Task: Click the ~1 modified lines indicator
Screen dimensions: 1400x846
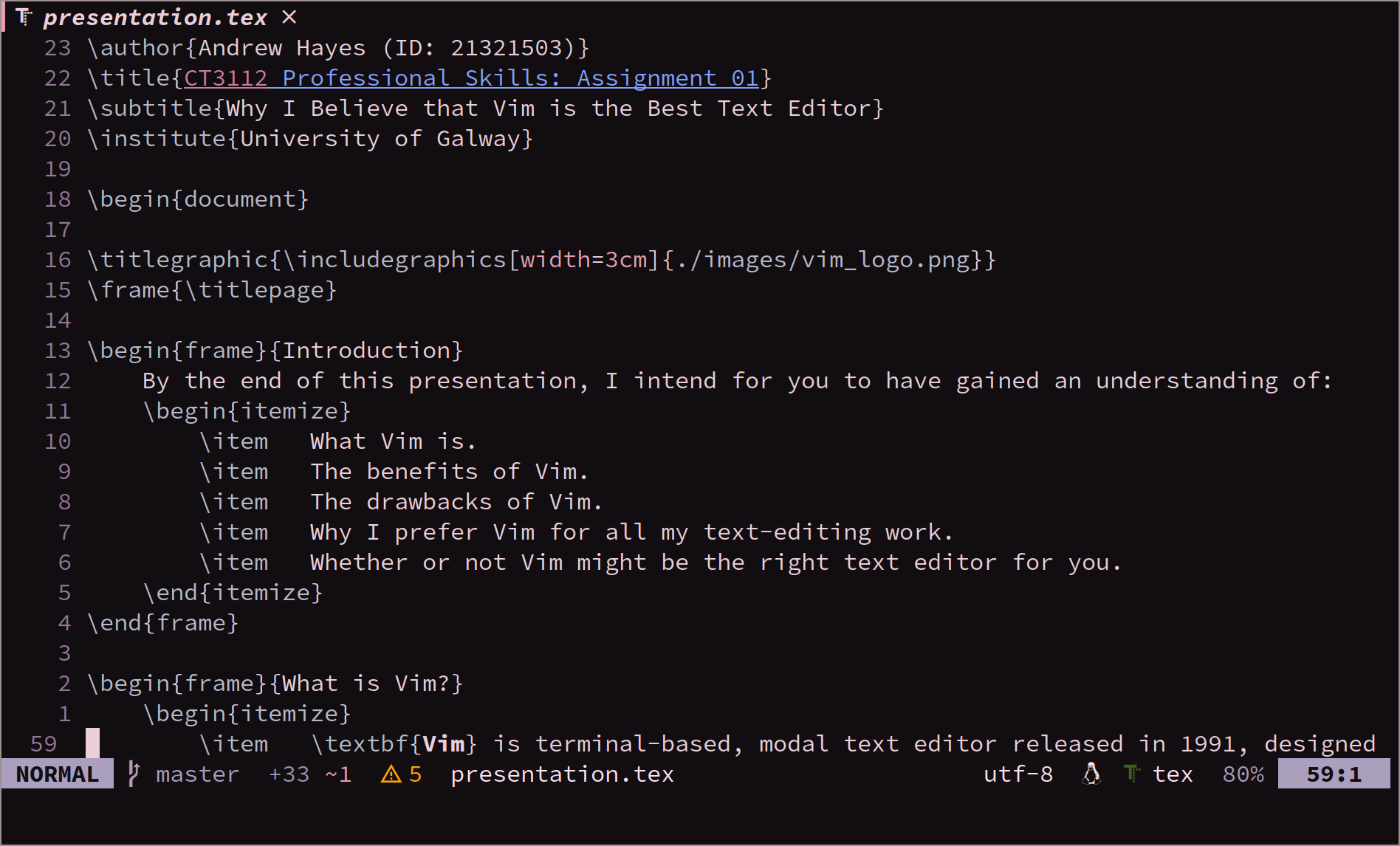Action: 338,774
